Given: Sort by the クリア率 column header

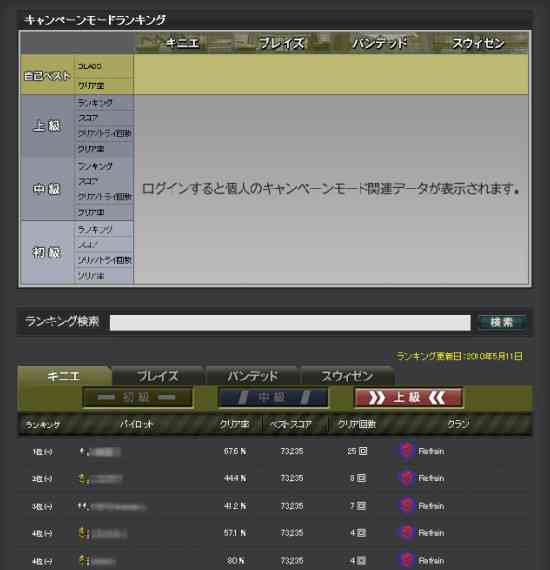Looking at the screenshot, I should 234,424.
